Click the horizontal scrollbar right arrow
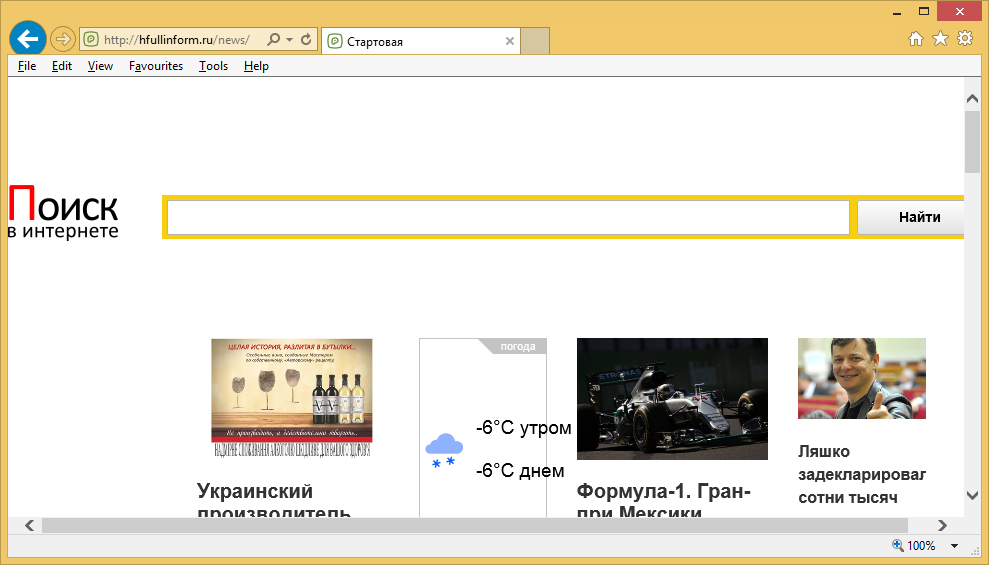 [x=941, y=525]
